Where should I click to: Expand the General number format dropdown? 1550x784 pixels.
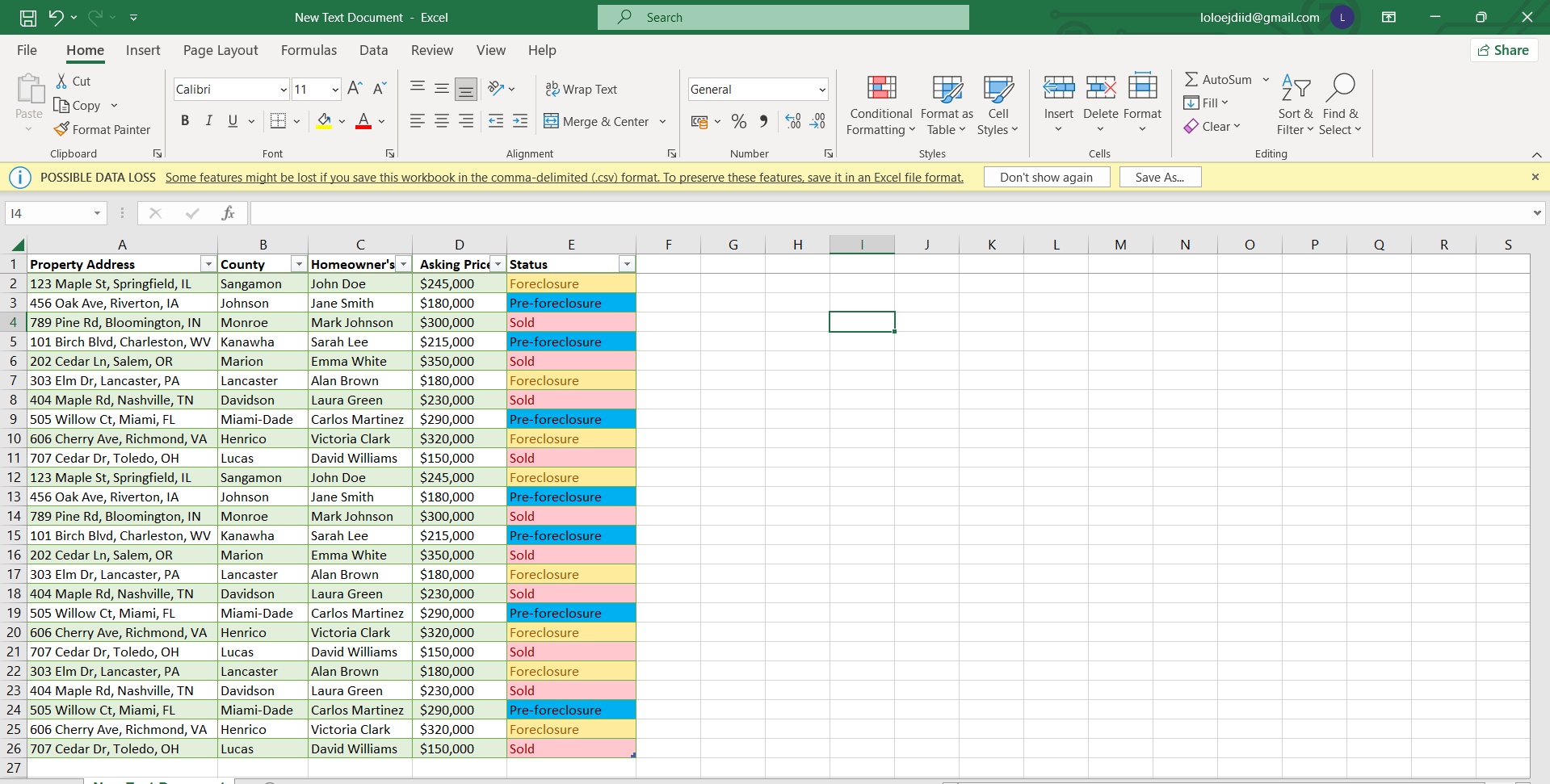click(x=821, y=90)
